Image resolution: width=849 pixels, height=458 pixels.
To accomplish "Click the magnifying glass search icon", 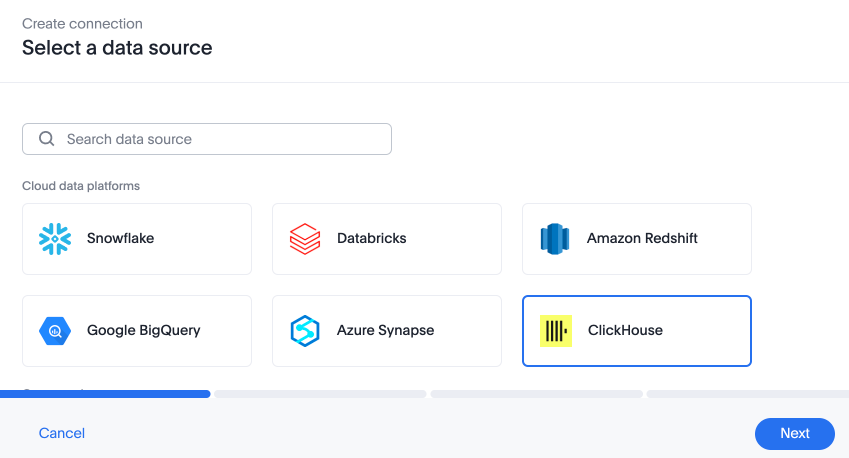I will 47,139.
